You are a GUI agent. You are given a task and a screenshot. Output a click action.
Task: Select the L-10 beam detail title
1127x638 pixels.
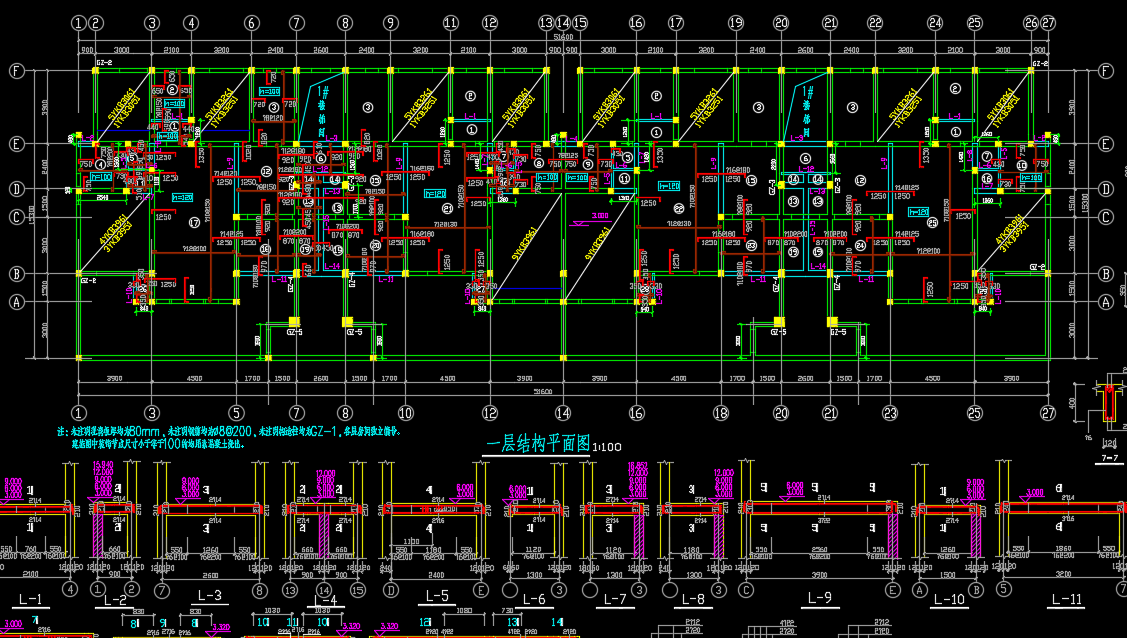click(949, 599)
